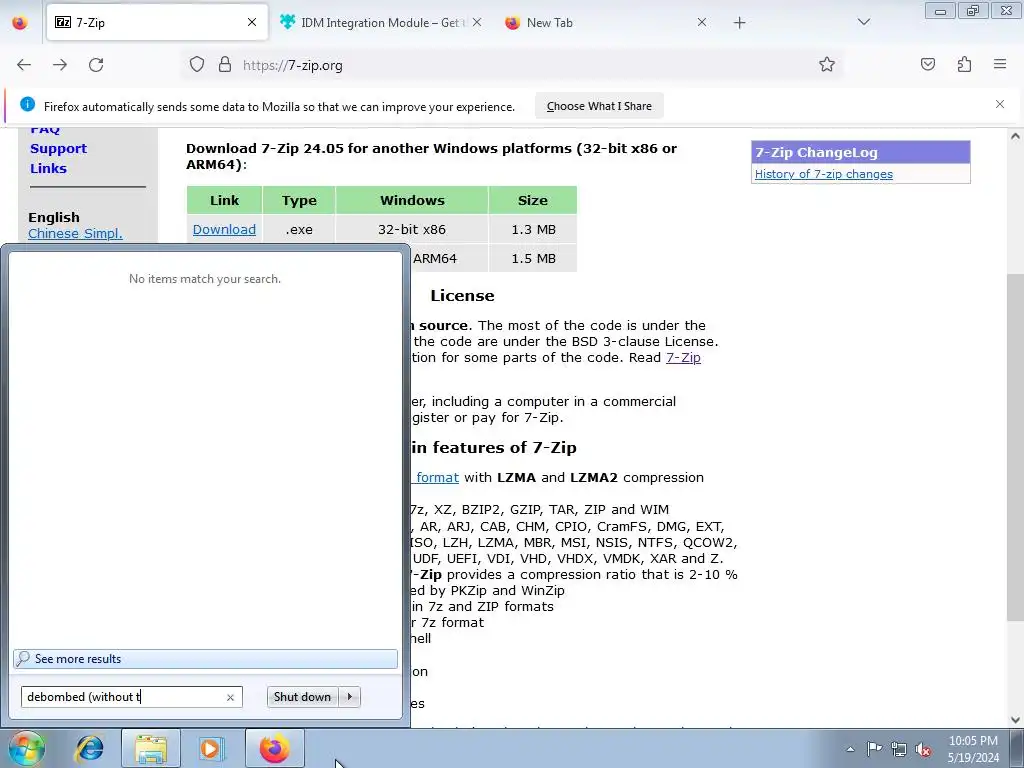Open the 7-Zip license link

[x=683, y=357]
